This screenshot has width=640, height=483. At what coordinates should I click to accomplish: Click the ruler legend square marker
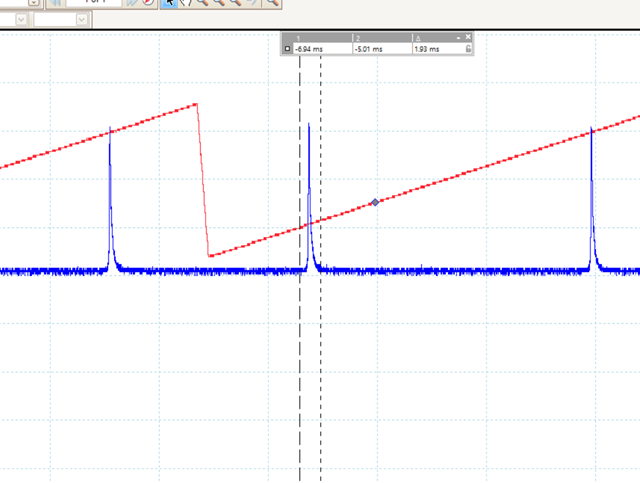click(287, 49)
